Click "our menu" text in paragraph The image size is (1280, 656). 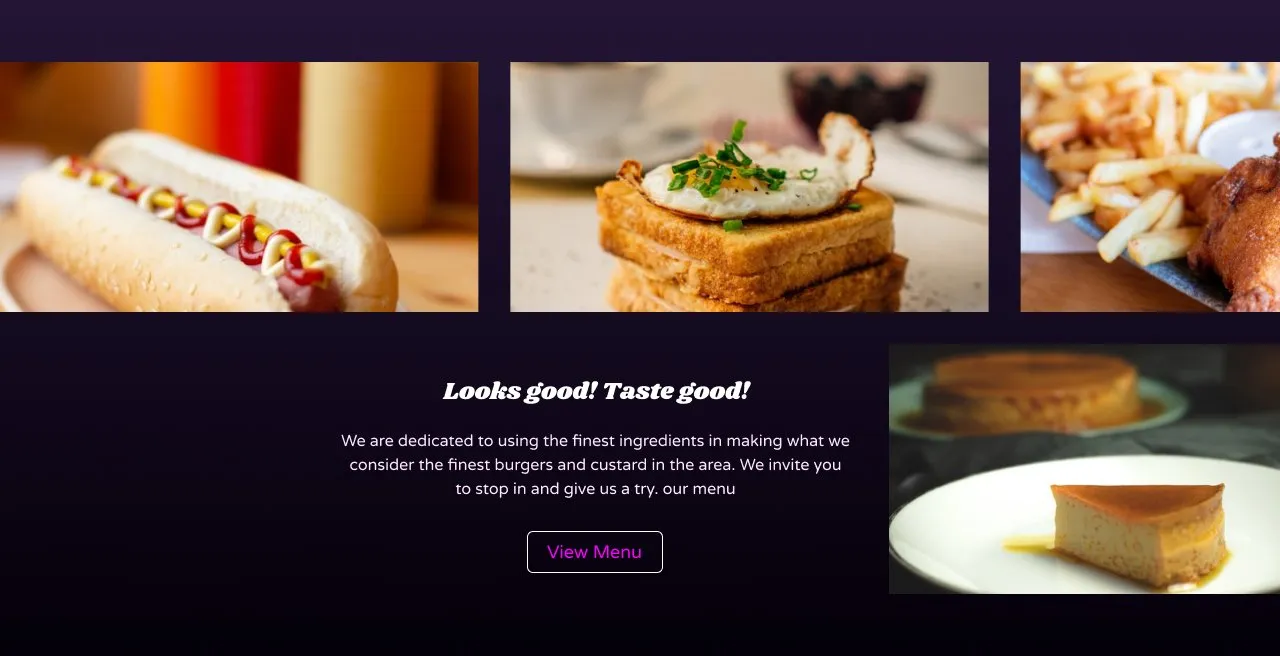[699, 489]
